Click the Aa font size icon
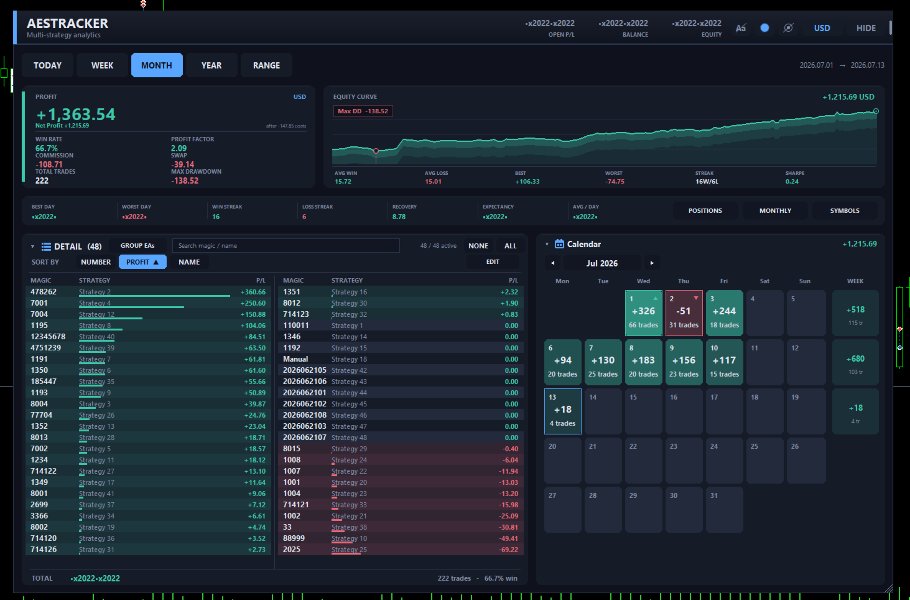 point(741,28)
